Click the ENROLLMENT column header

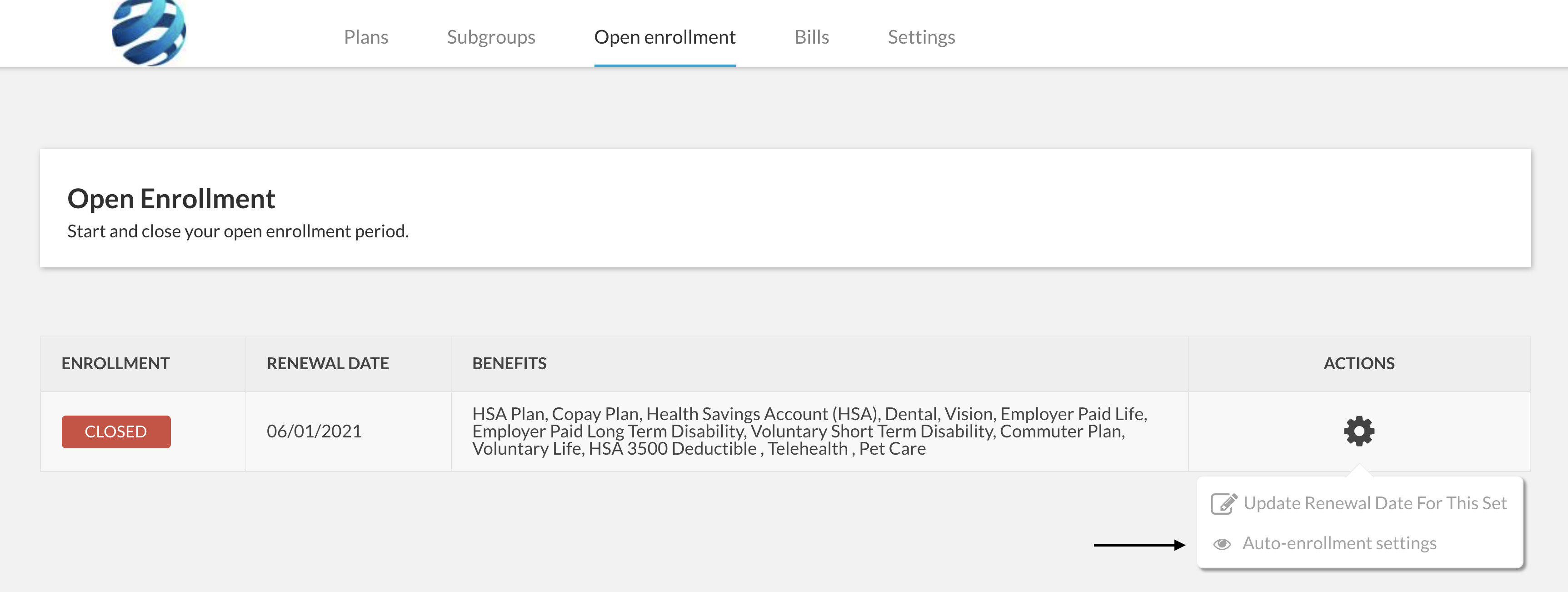pyautogui.click(x=115, y=364)
